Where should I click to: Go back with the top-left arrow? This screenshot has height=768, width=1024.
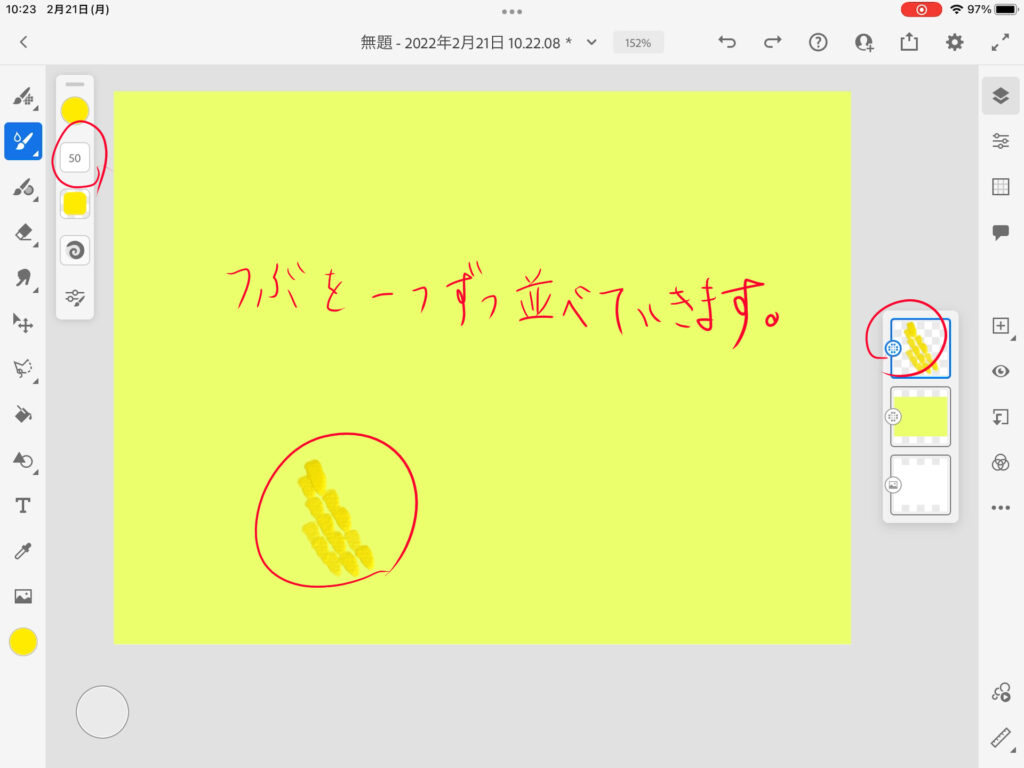(x=24, y=42)
